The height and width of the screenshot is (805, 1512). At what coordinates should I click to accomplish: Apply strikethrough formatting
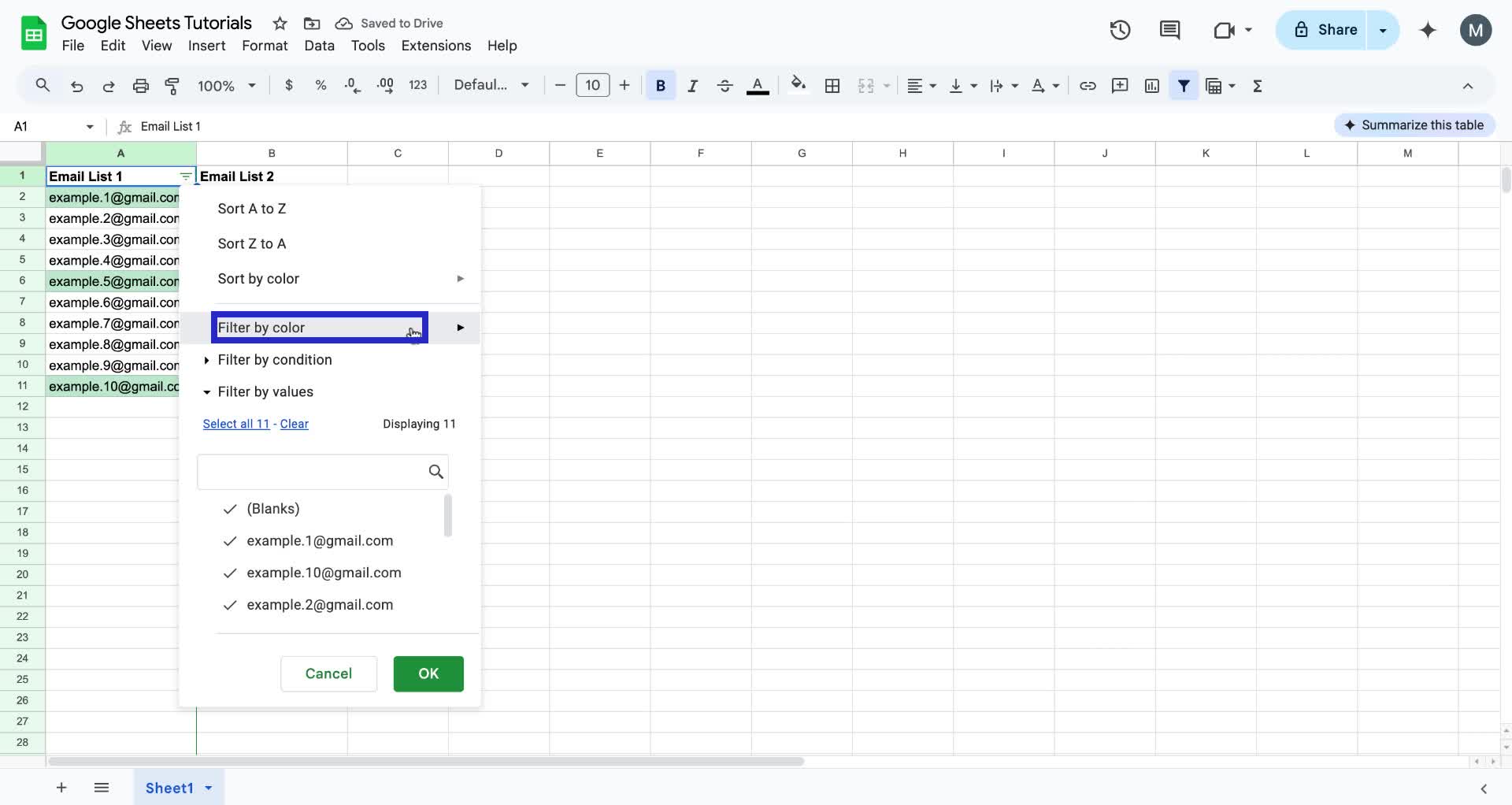coord(724,85)
